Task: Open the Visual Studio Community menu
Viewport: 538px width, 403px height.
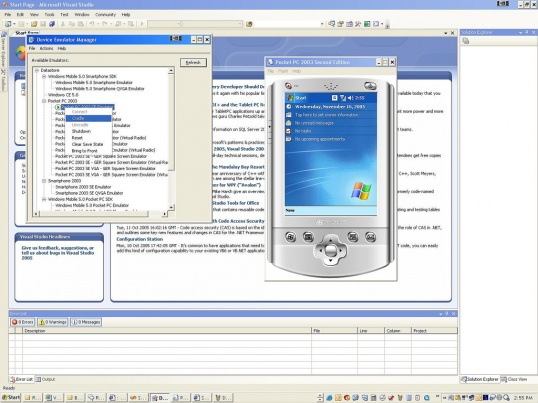Action: (x=105, y=15)
